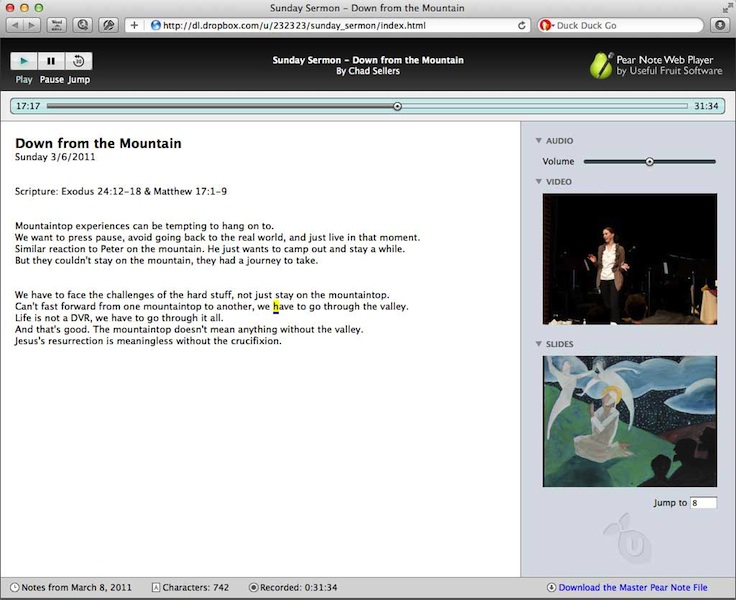Screen dimensions: 736x600
Task: Click the Pear Note pear logo icon
Action: pos(601,65)
